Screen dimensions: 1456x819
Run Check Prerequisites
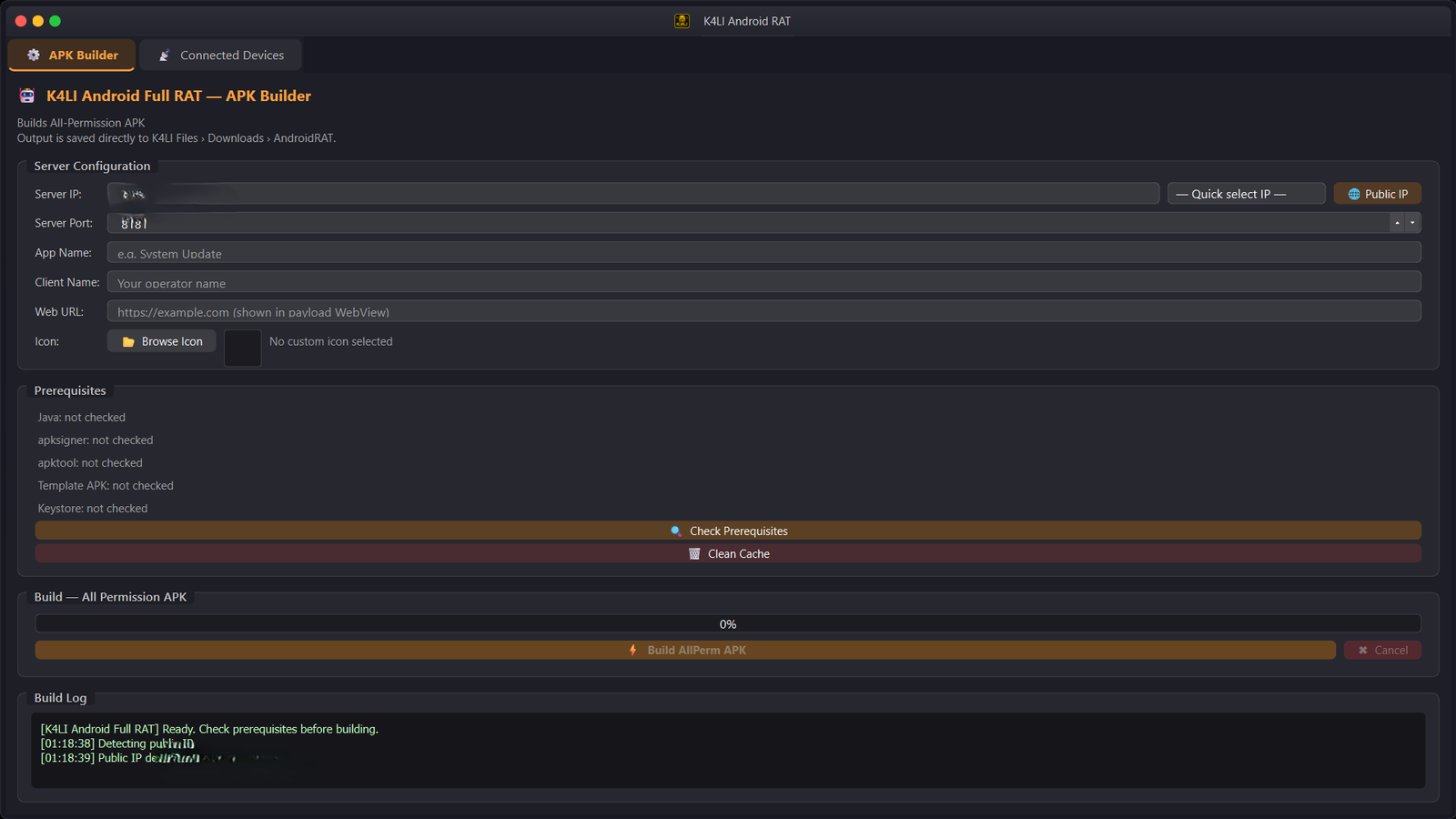(728, 531)
